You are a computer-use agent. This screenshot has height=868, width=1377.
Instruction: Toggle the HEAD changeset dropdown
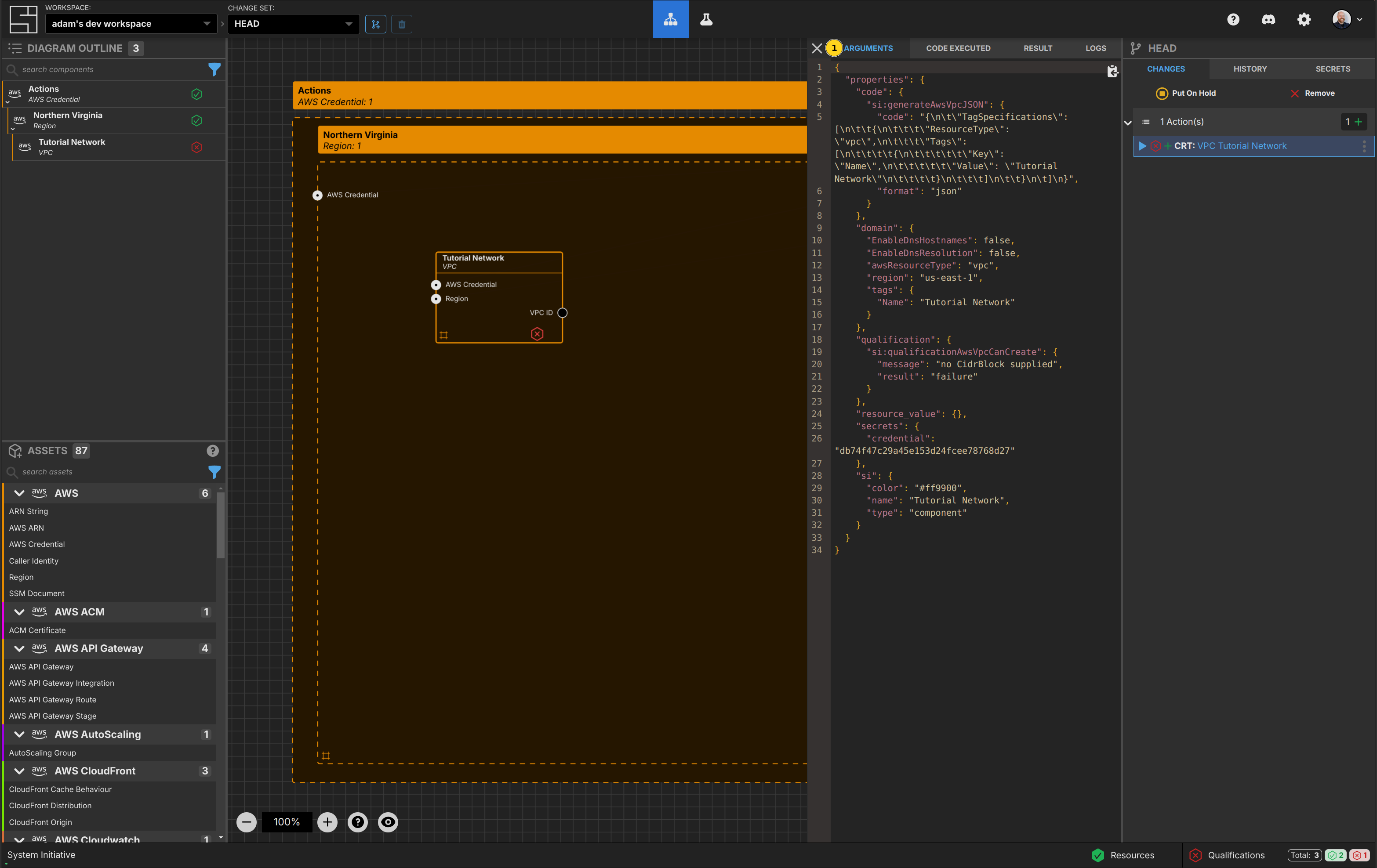tap(349, 23)
